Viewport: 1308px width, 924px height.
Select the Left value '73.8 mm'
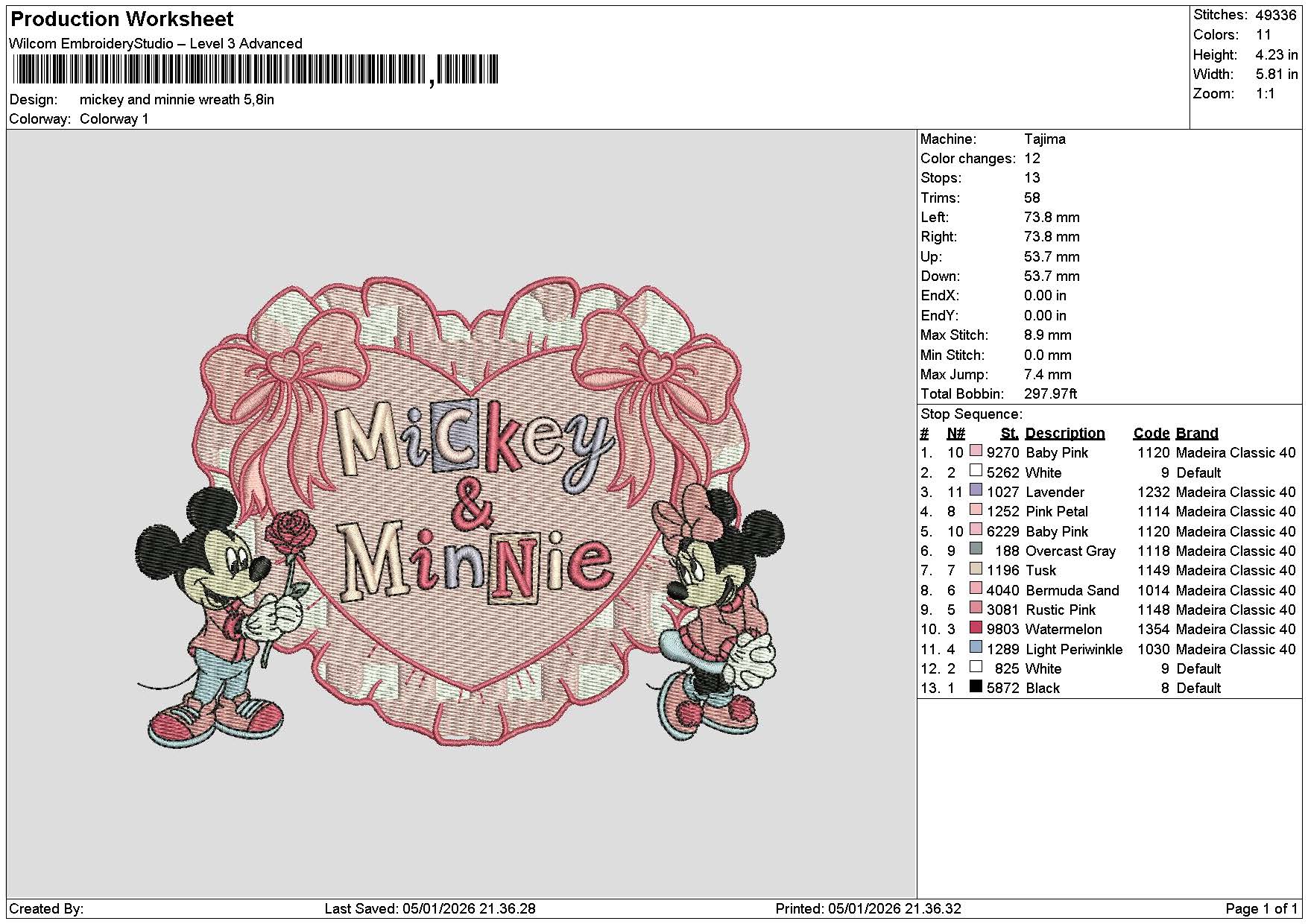(1052, 217)
